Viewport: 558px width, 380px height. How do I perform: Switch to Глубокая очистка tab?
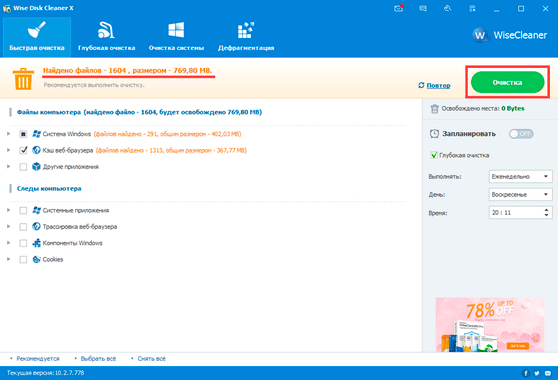pos(106,37)
